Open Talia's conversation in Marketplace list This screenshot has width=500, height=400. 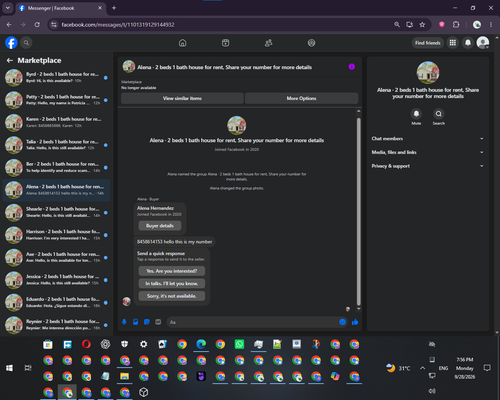point(56,145)
